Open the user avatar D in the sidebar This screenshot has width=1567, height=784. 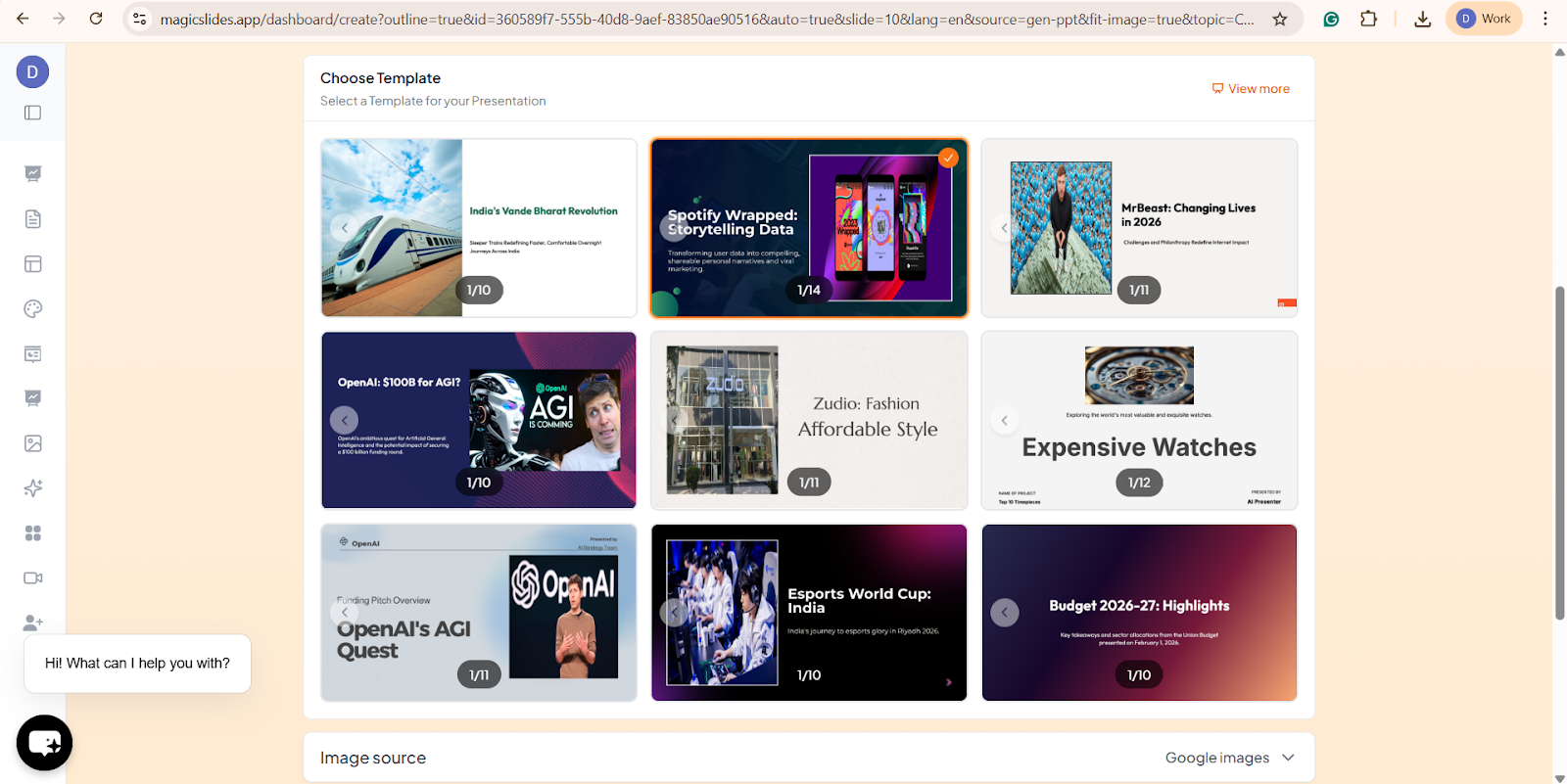(32, 71)
